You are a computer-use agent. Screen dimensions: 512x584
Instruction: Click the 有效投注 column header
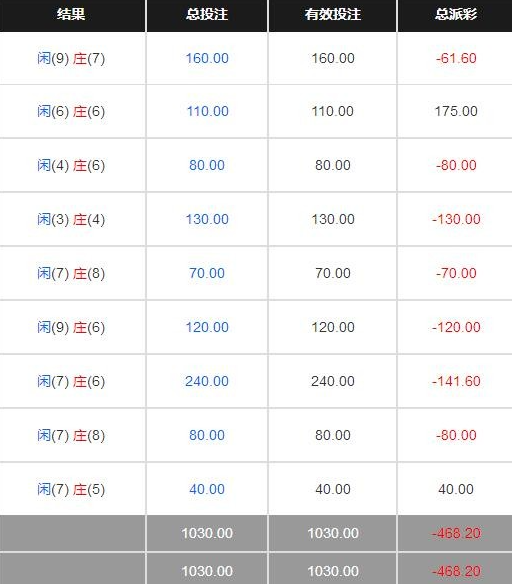[333, 15]
